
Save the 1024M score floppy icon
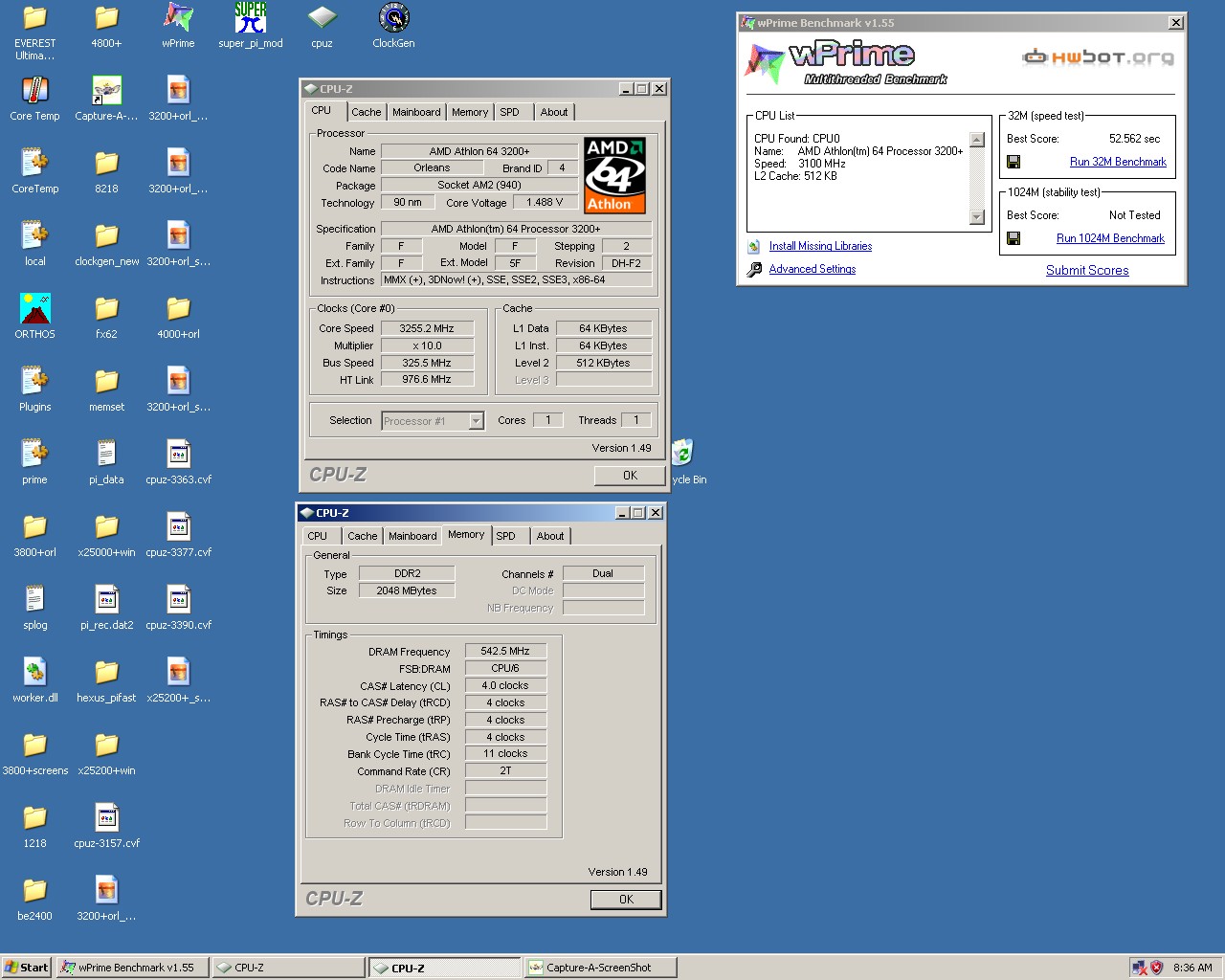coord(1013,238)
